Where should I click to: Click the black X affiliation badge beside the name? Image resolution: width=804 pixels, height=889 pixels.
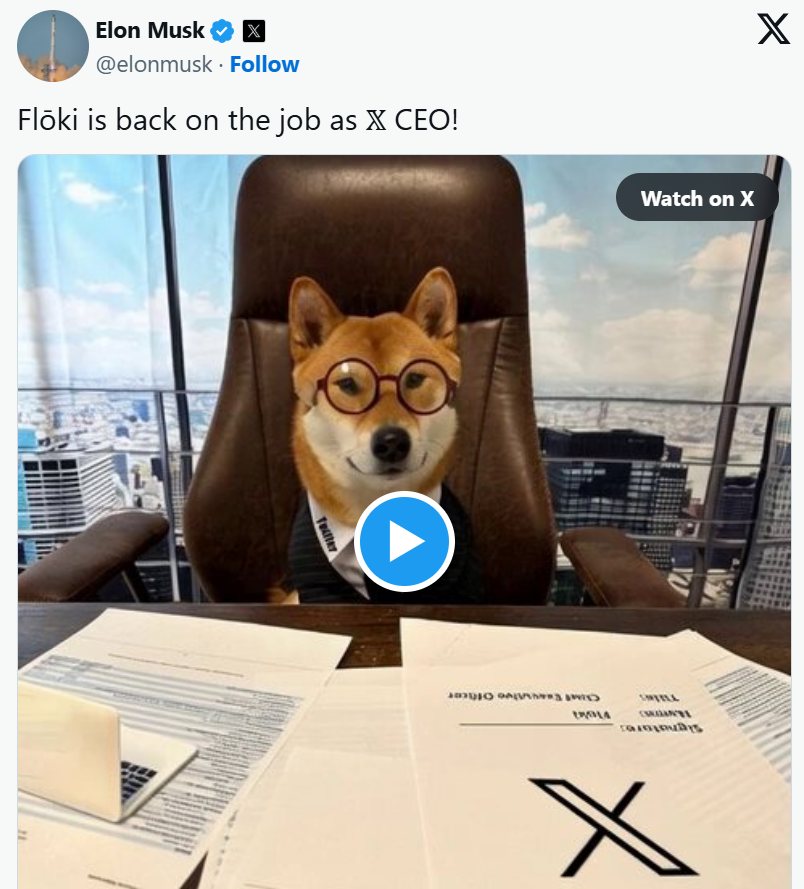click(x=254, y=30)
